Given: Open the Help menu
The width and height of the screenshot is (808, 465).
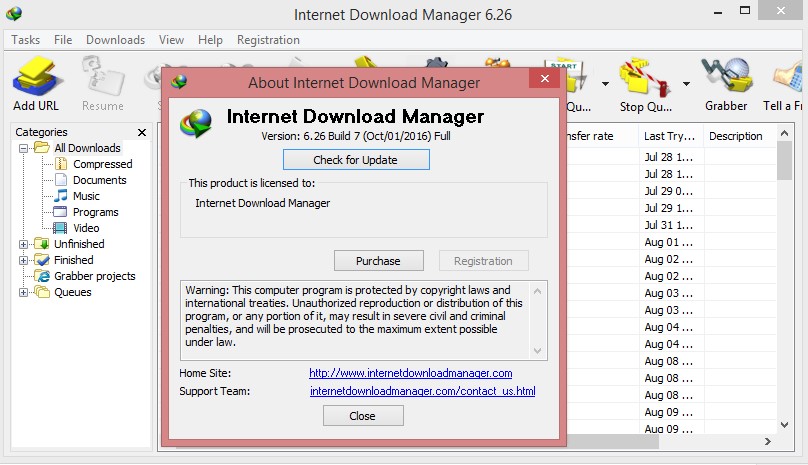Looking at the screenshot, I should click(210, 40).
